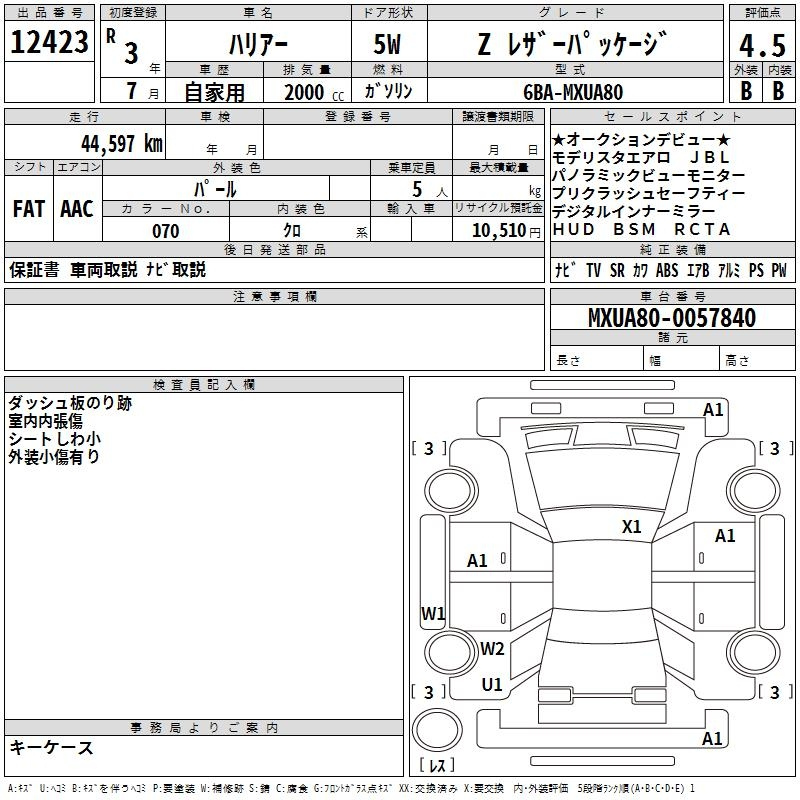800x800 pixels.
Task: Select the car name ハリアー
Action: tap(258, 45)
